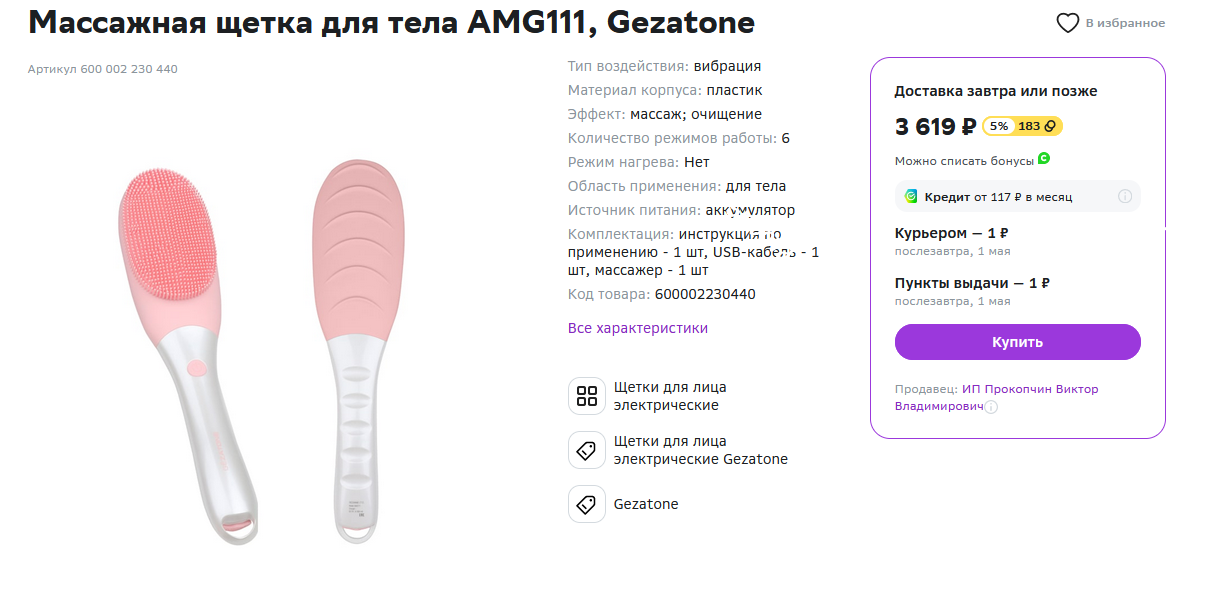Click the 5% bonus badge near price
1213x591 pixels.
998,126
